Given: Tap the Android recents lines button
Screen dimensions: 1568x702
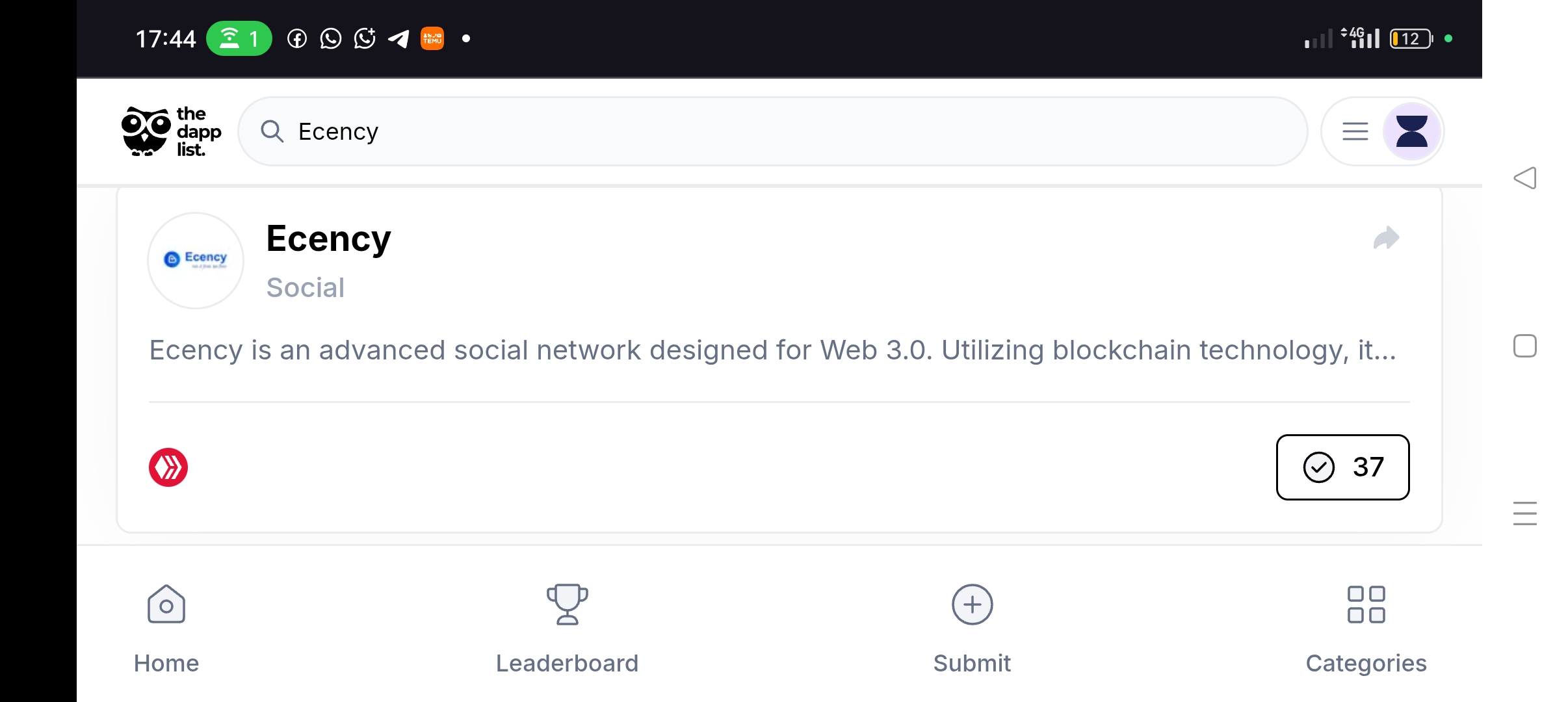Looking at the screenshot, I should (1525, 513).
